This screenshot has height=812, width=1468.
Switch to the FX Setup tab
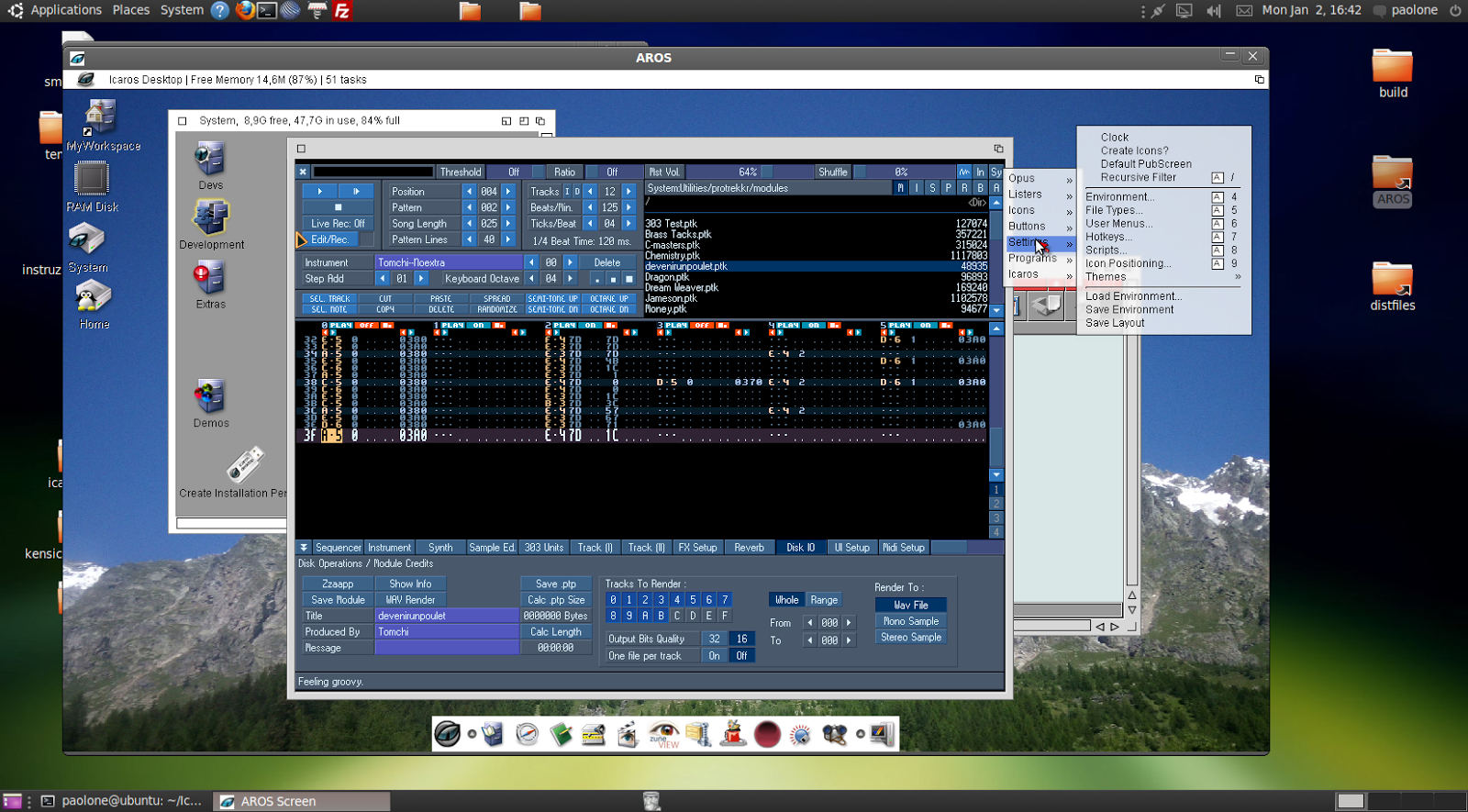coord(697,548)
